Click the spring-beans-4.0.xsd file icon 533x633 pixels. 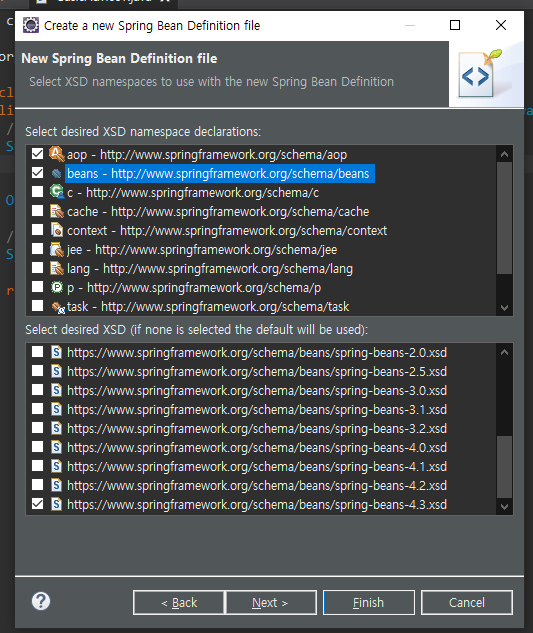coord(57,447)
